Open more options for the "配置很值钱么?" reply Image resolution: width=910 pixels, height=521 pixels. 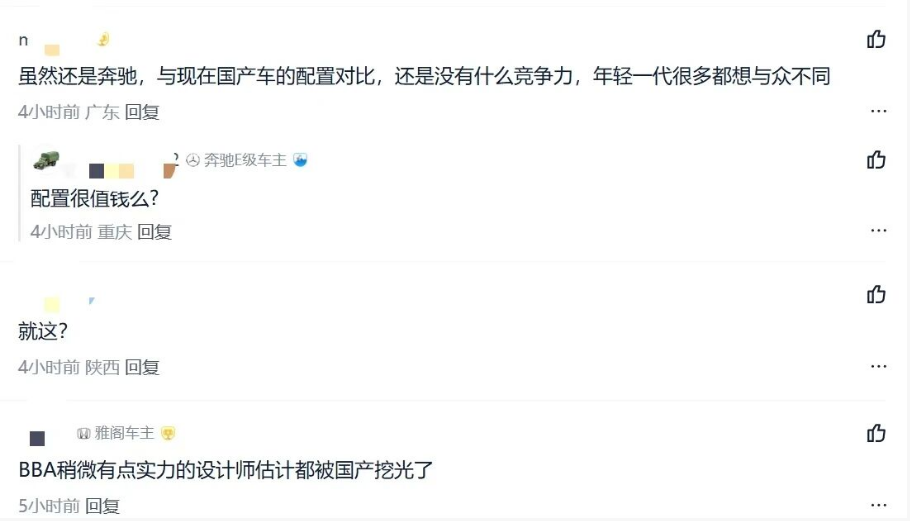point(878,231)
